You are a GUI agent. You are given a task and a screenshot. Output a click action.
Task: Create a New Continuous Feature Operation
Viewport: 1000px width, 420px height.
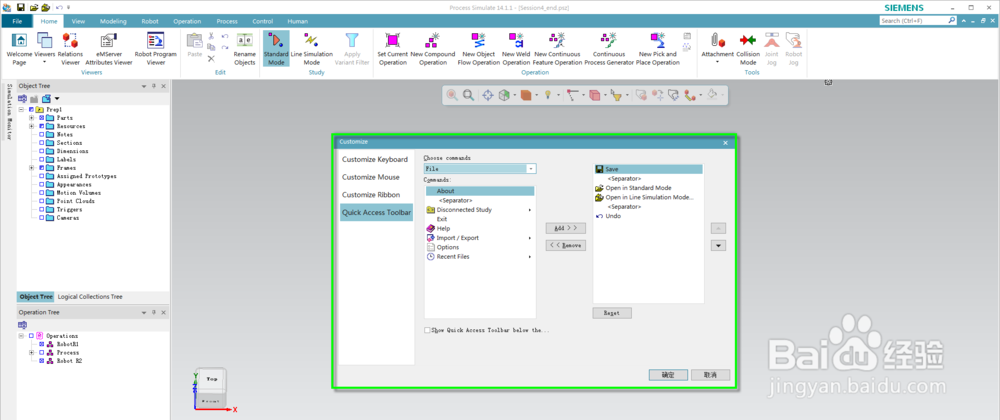pos(558,48)
